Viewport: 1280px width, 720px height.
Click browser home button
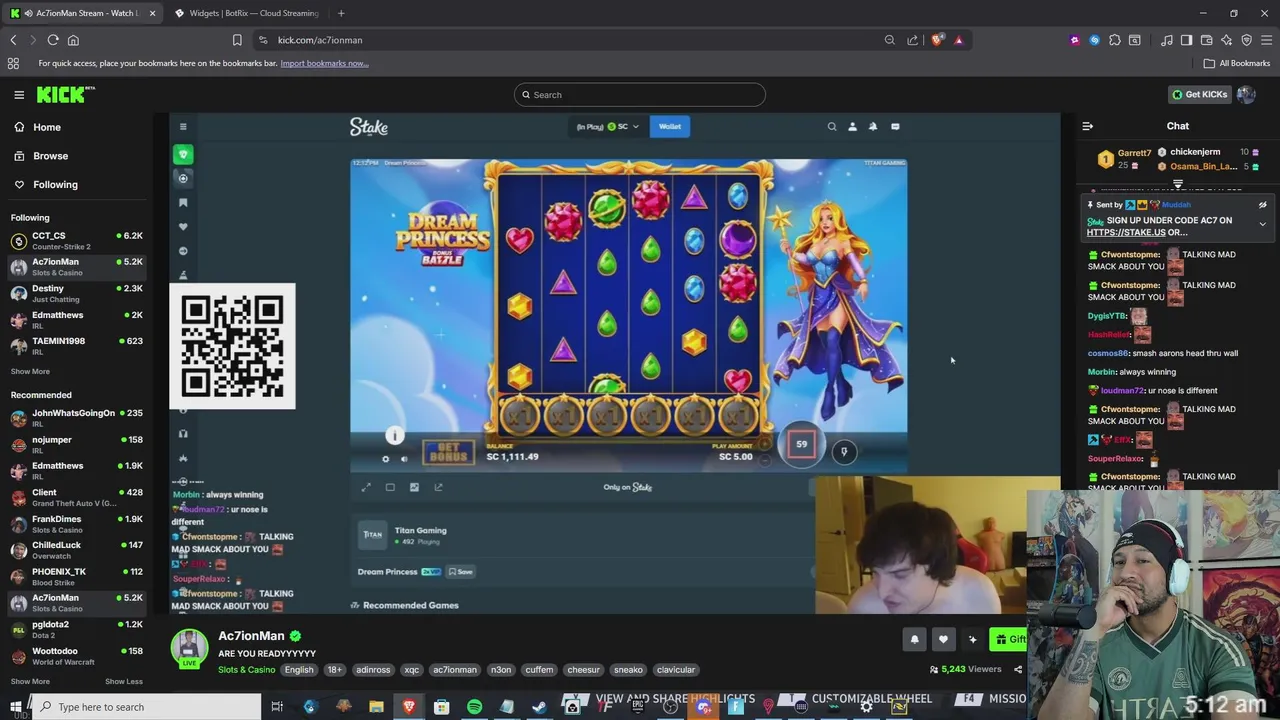tap(73, 40)
